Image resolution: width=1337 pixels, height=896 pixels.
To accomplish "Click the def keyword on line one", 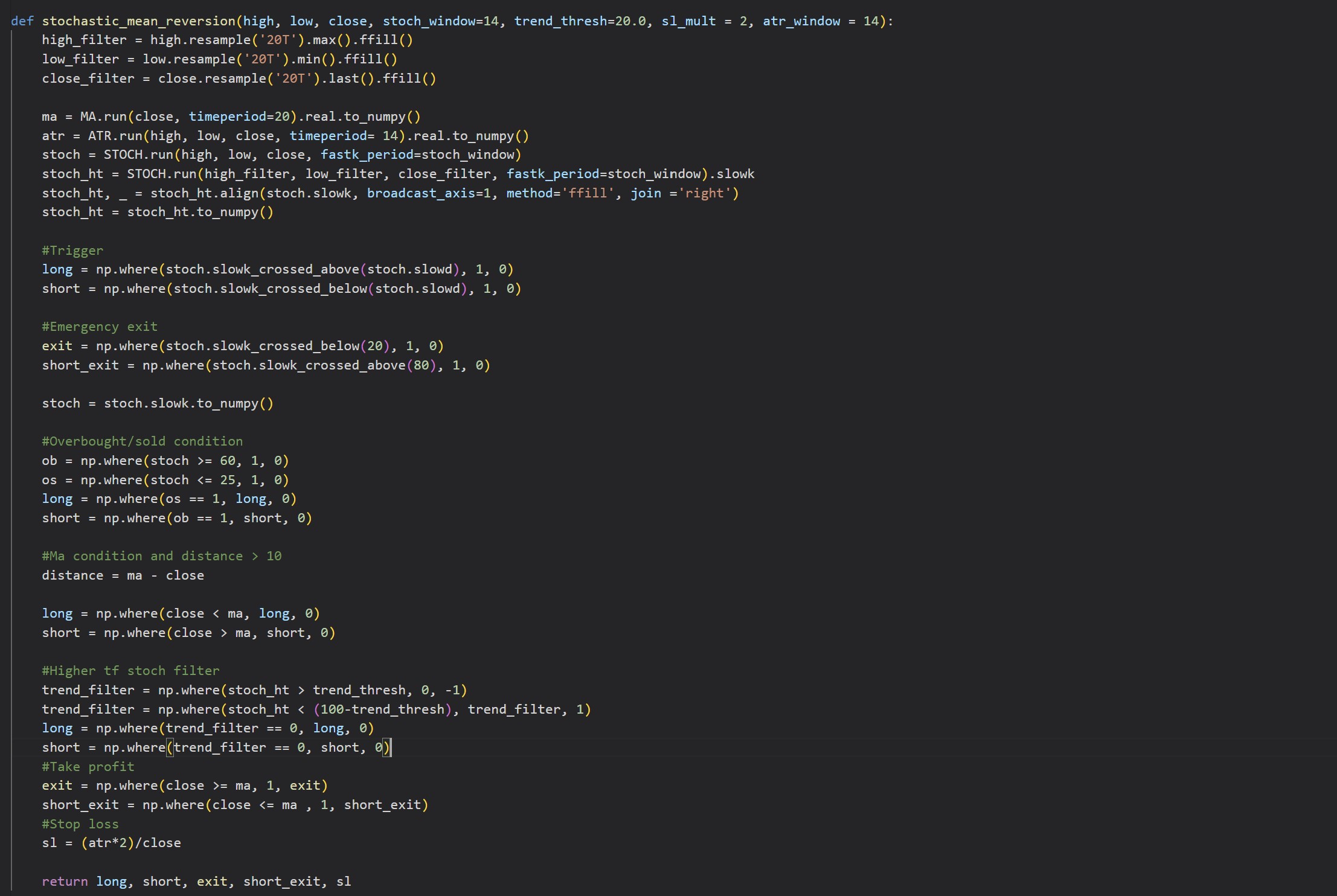I will pos(22,21).
